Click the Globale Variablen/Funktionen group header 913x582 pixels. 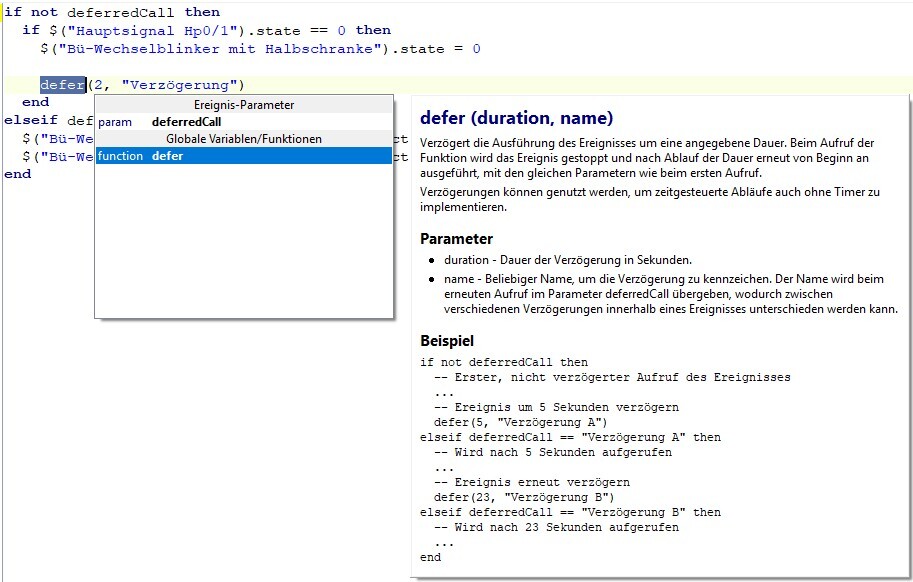243,139
